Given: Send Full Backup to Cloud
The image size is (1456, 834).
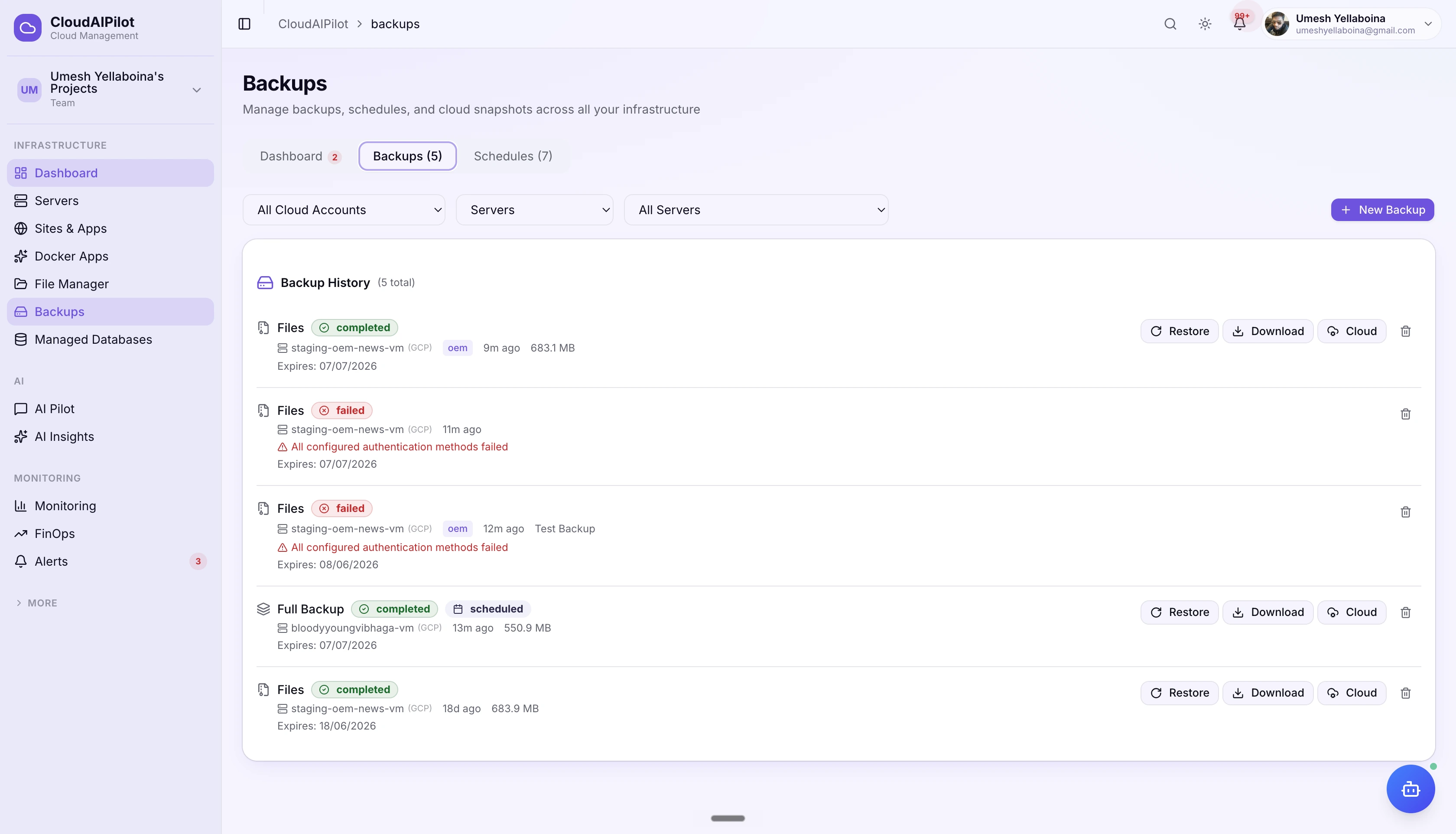Looking at the screenshot, I should 1352,613.
